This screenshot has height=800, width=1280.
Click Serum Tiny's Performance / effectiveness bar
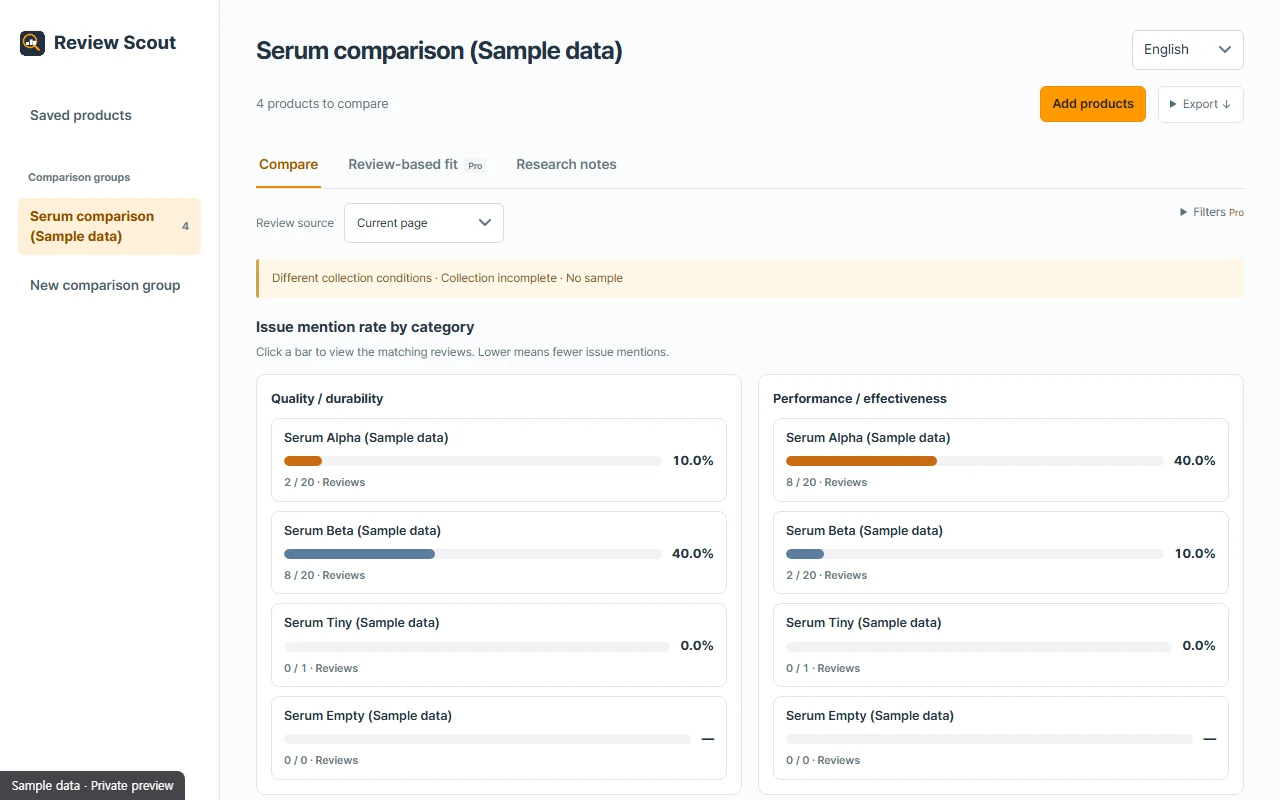point(979,647)
